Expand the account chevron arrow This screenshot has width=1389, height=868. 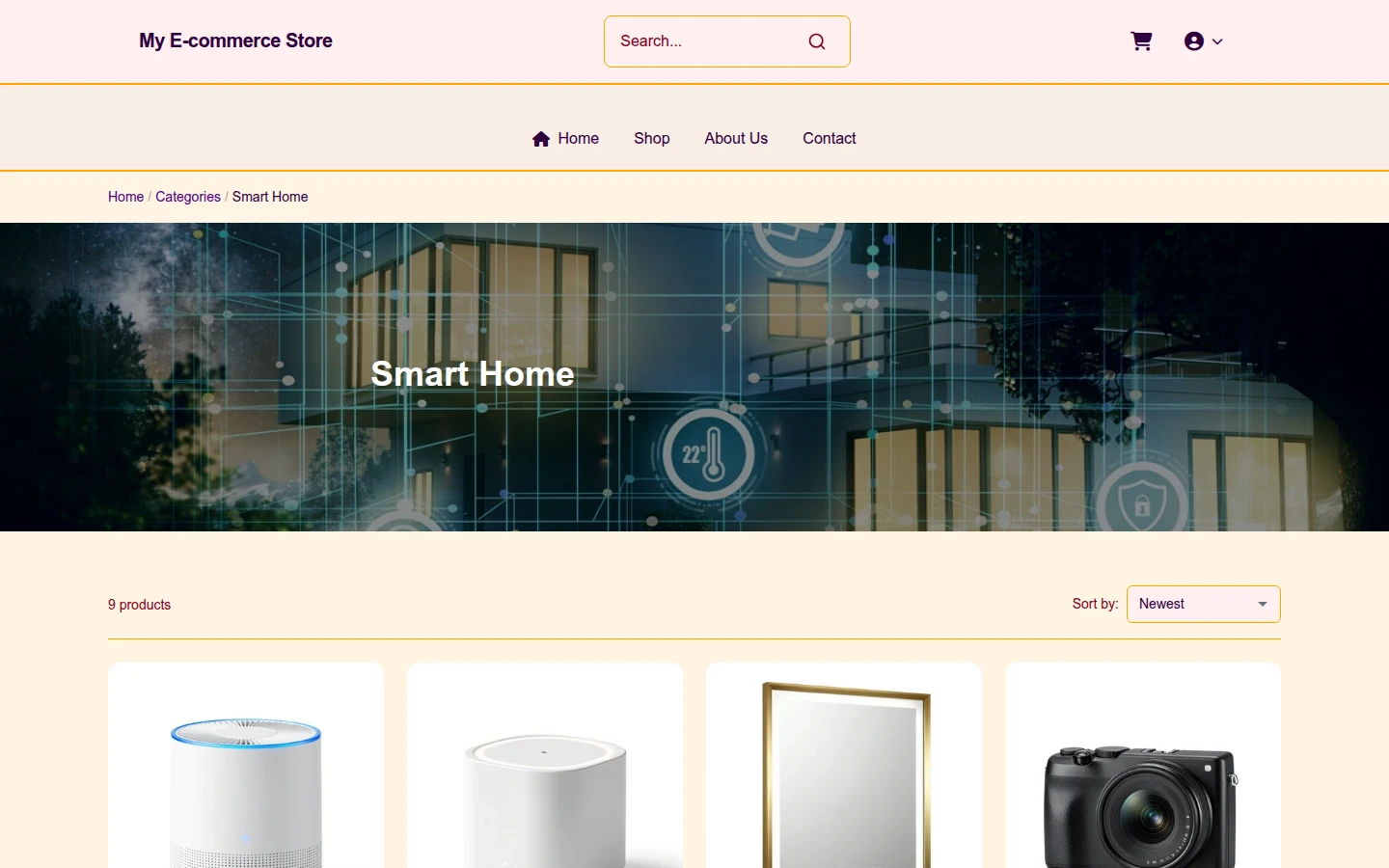tap(1217, 41)
